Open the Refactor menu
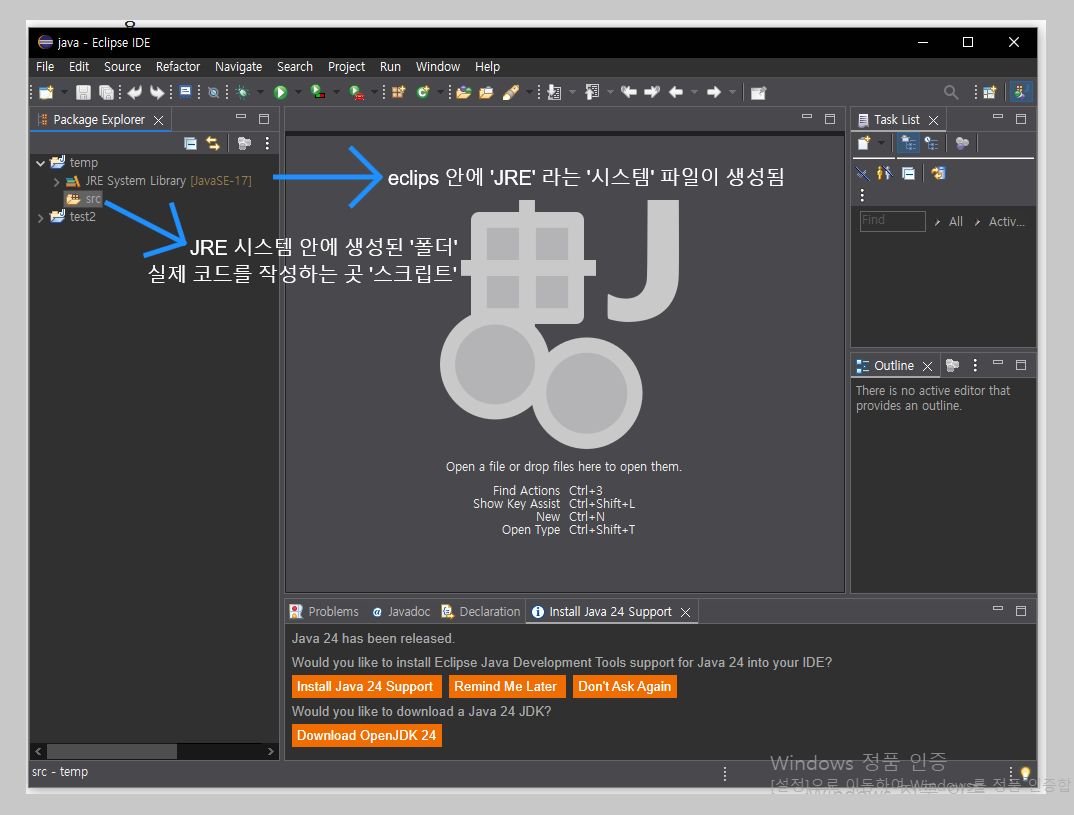Image resolution: width=1074 pixels, height=815 pixels. [177, 66]
